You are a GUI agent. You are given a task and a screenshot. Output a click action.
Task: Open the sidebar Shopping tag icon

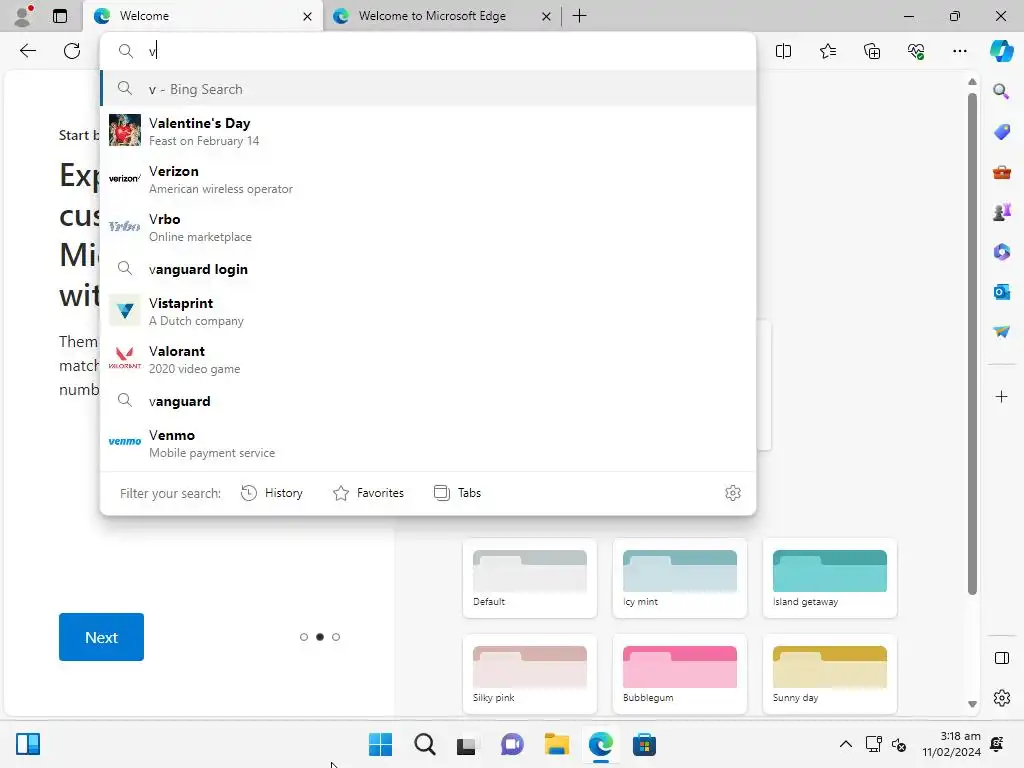tap(1001, 132)
